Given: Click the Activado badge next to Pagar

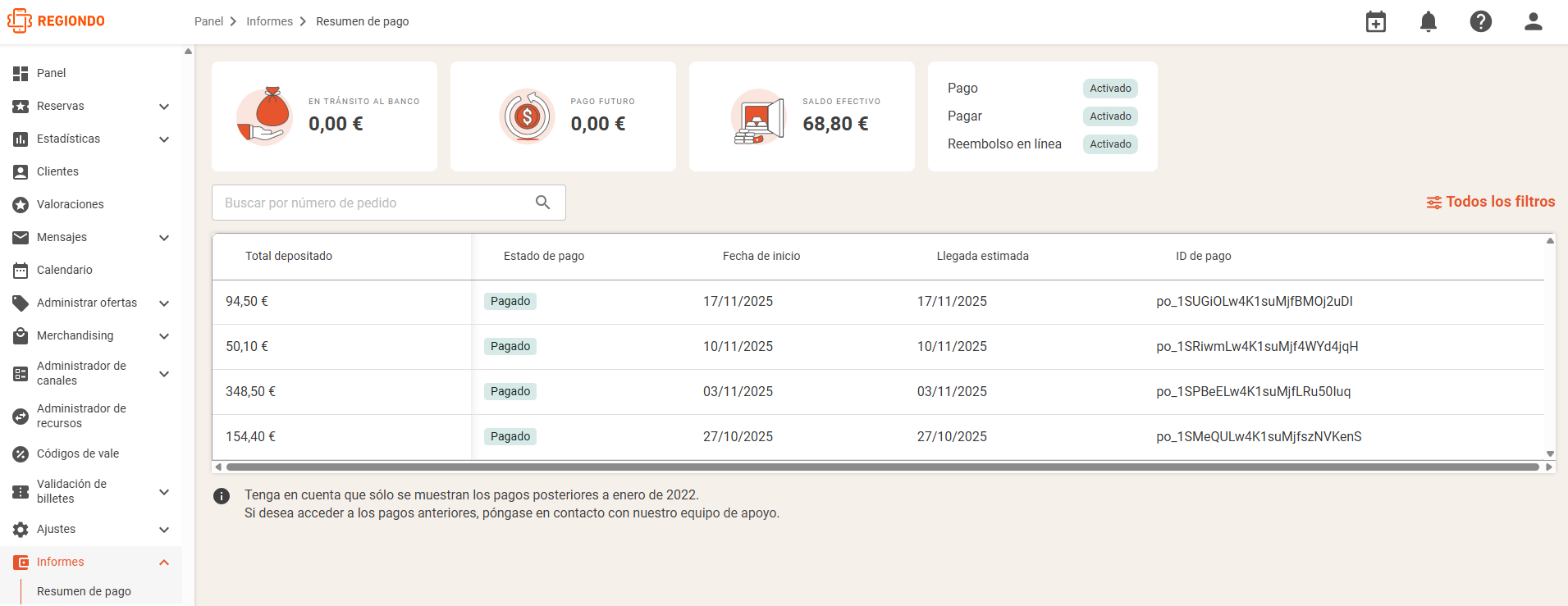Looking at the screenshot, I should (x=1110, y=116).
